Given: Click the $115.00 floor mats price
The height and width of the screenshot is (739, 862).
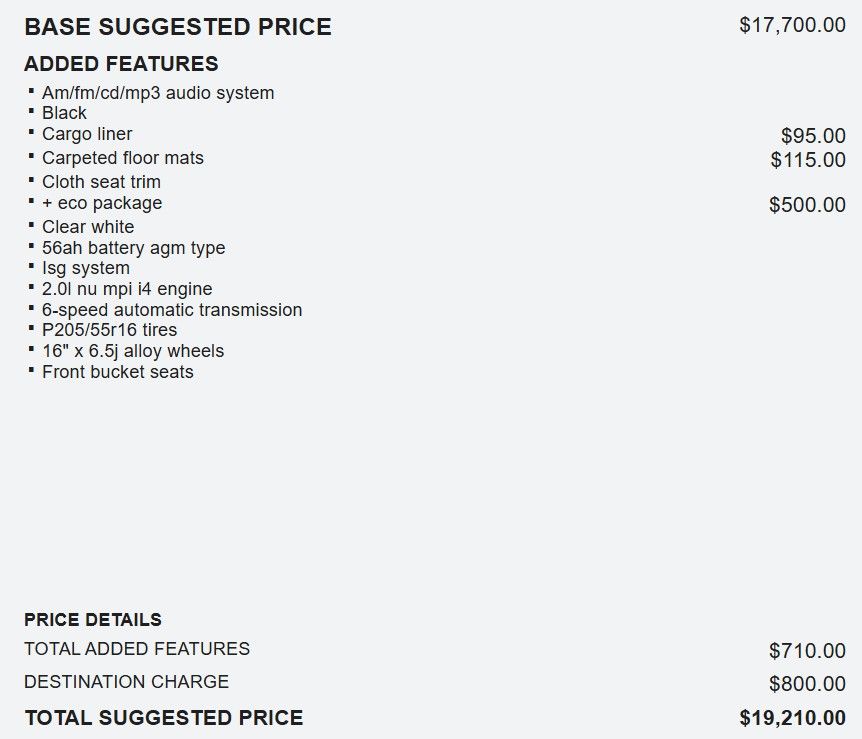Looking at the screenshot, I should click(x=808, y=160).
